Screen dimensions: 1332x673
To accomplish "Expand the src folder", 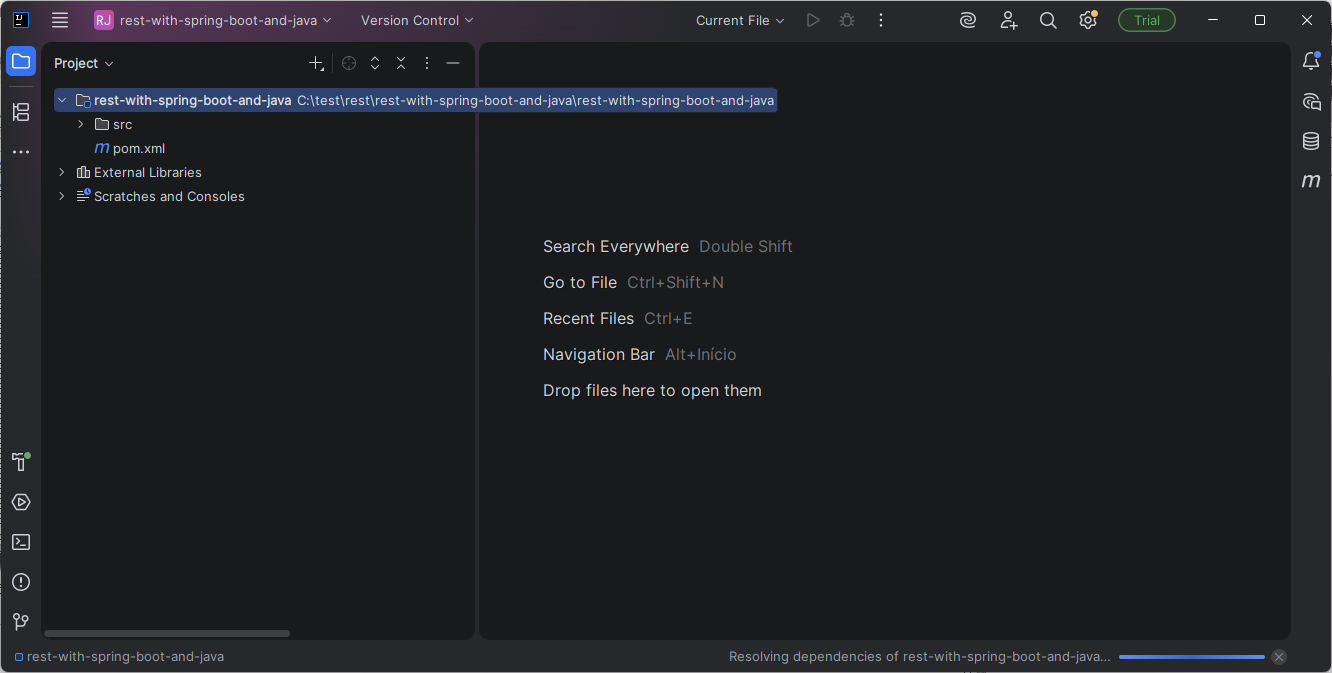I will pos(81,124).
